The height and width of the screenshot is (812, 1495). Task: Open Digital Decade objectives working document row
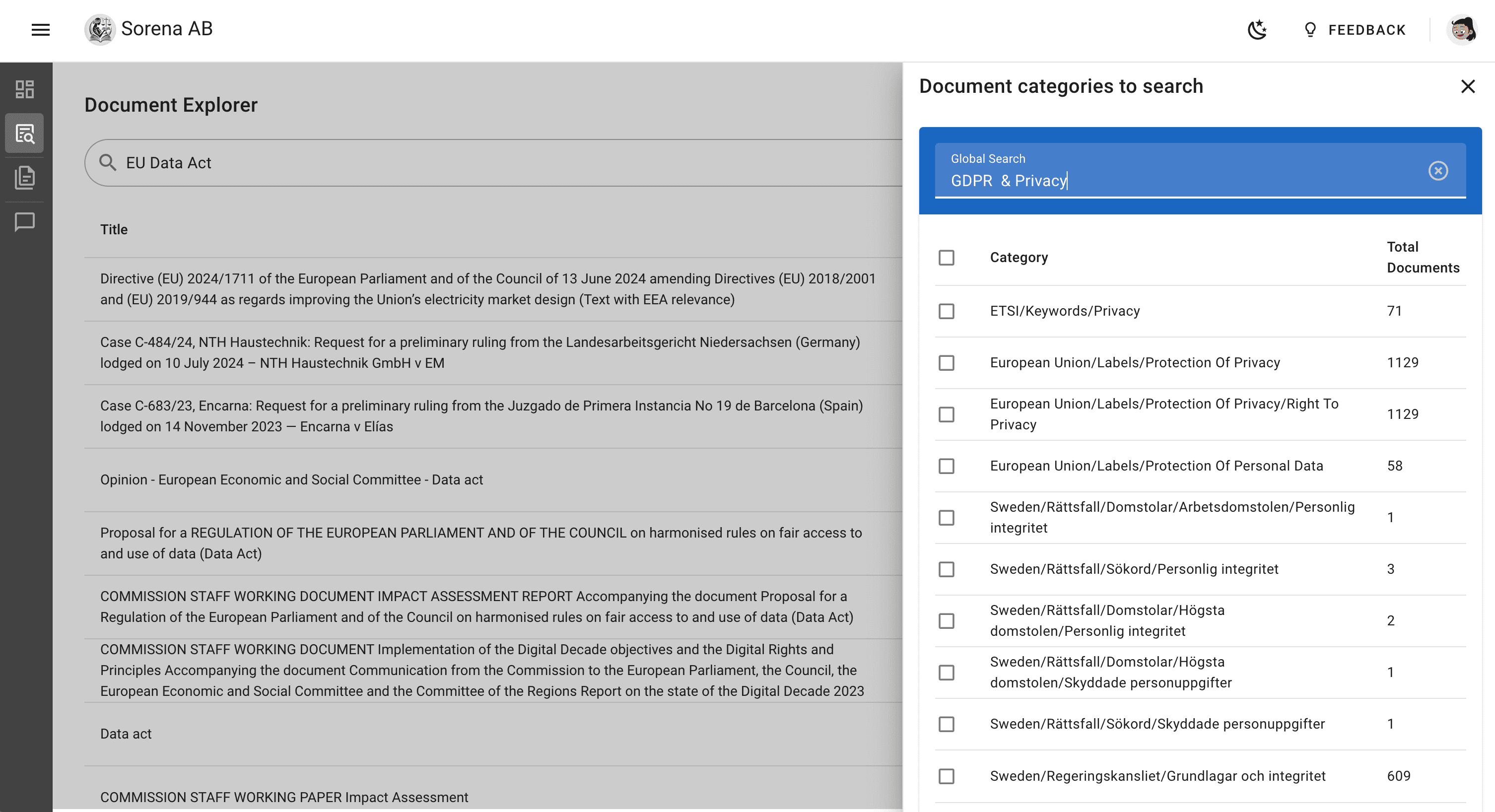click(493, 671)
